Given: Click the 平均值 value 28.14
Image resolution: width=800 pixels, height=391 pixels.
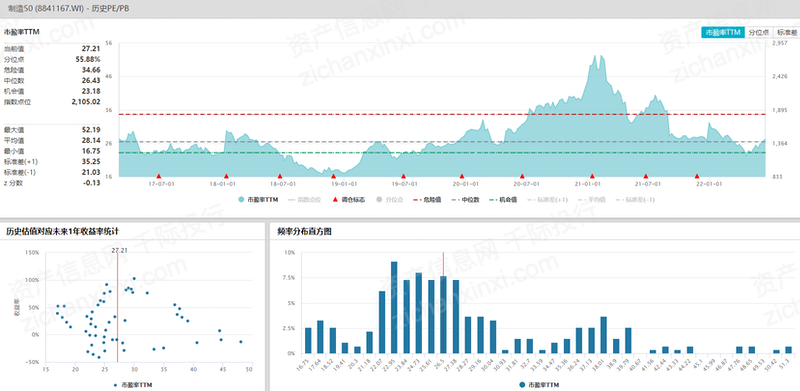Looking at the screenshot, I should tap(91, 140).
